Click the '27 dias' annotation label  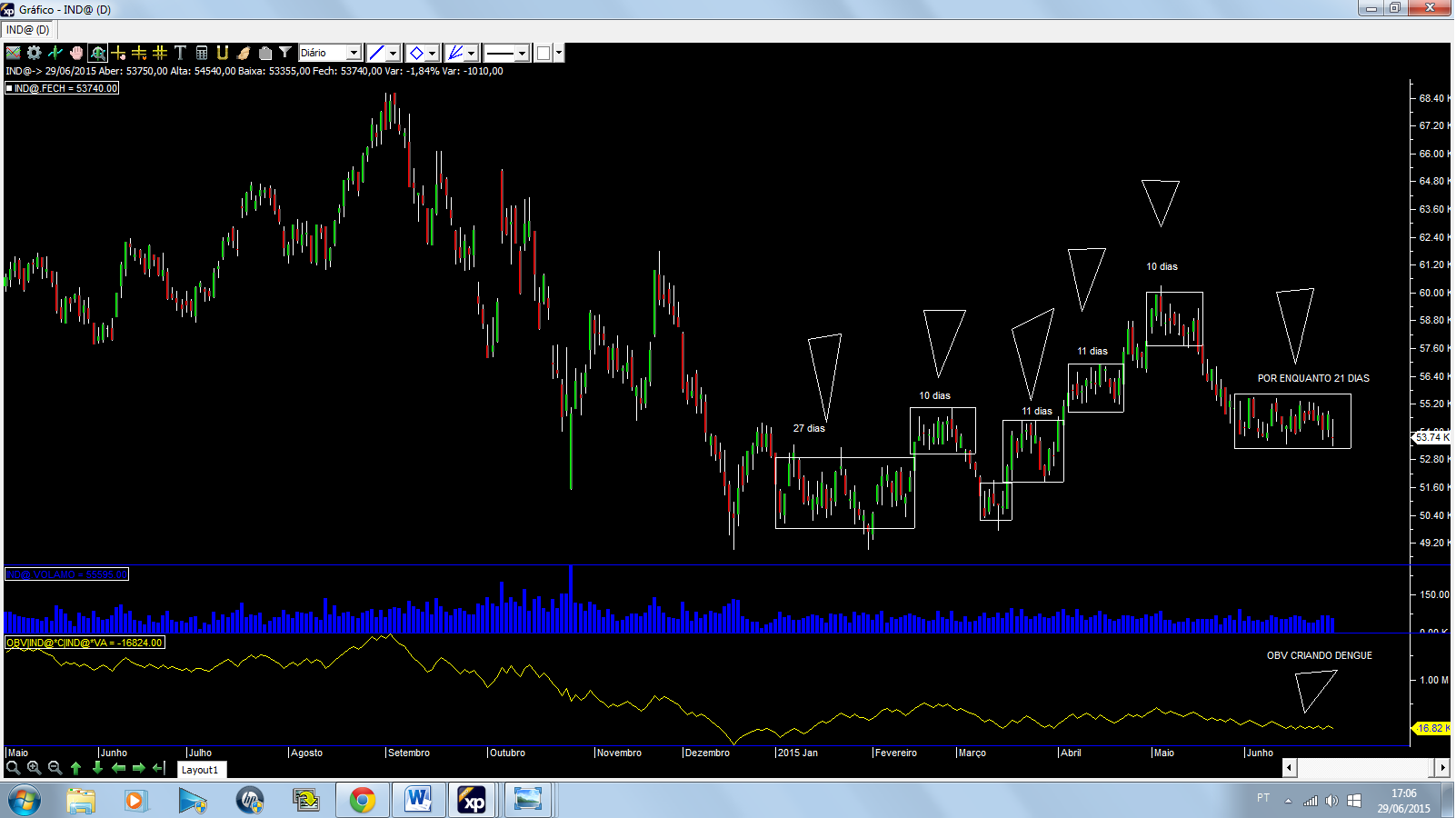809,428
